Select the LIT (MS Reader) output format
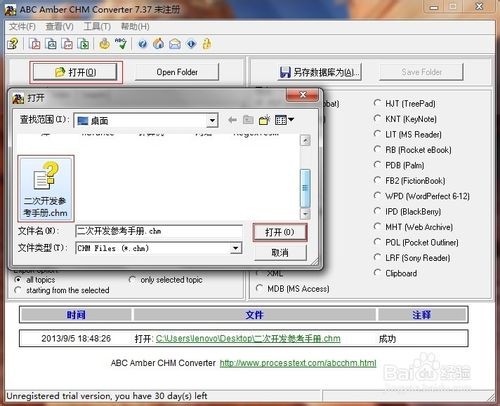500x406 pixels. [x=408, y=134]
